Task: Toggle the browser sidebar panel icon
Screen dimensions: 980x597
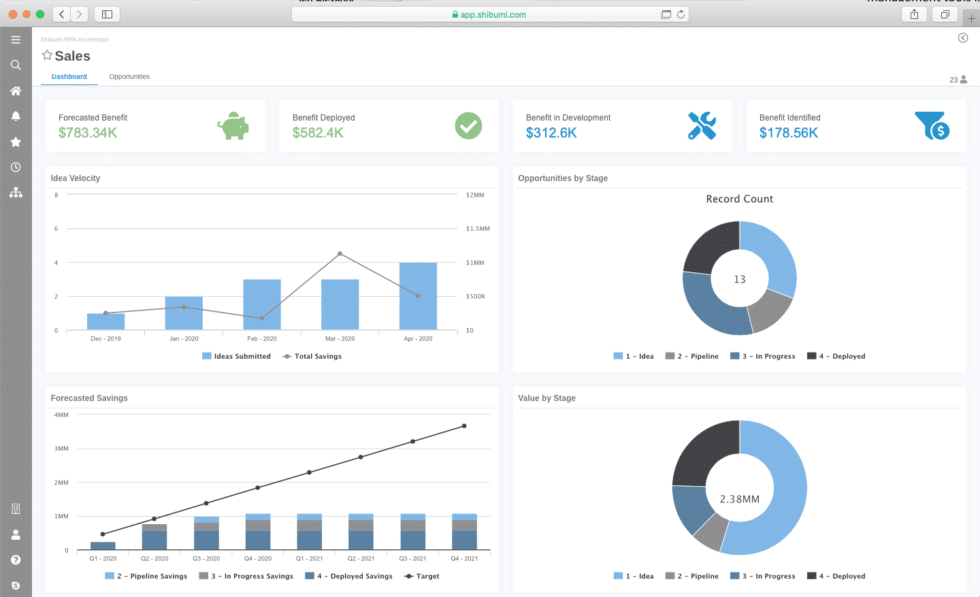Action: pos(105,14)
